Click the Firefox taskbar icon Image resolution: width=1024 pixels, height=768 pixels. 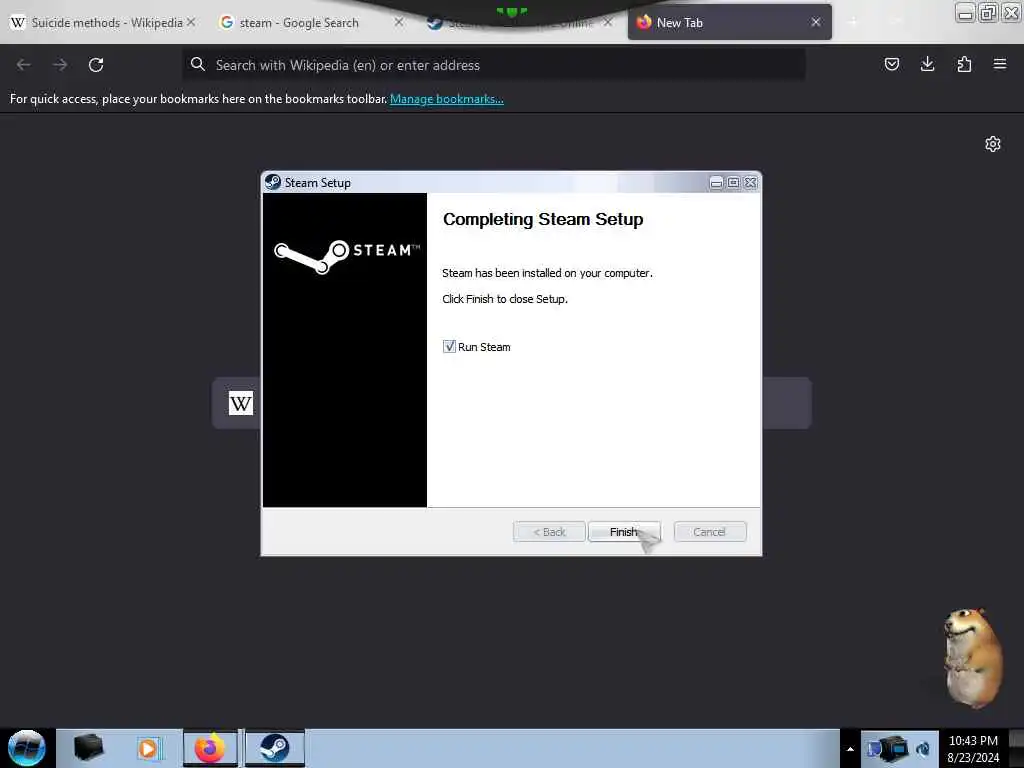pyautogui.click(x=210, y=748)
